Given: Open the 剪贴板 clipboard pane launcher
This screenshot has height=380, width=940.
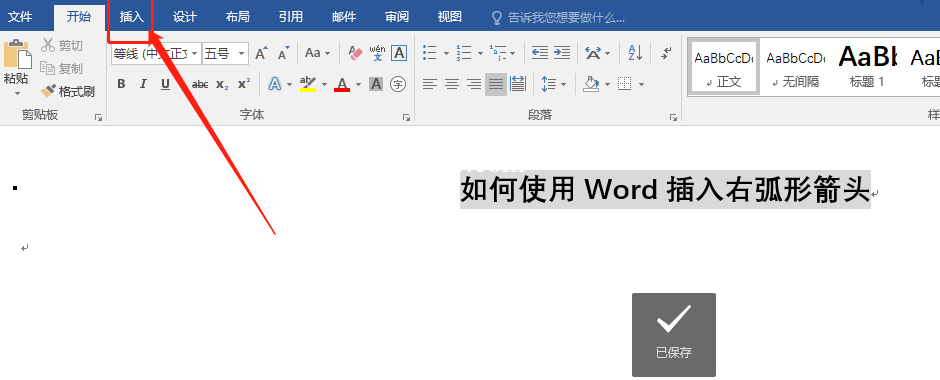Looking at the screenshot, I should (98, 118).
